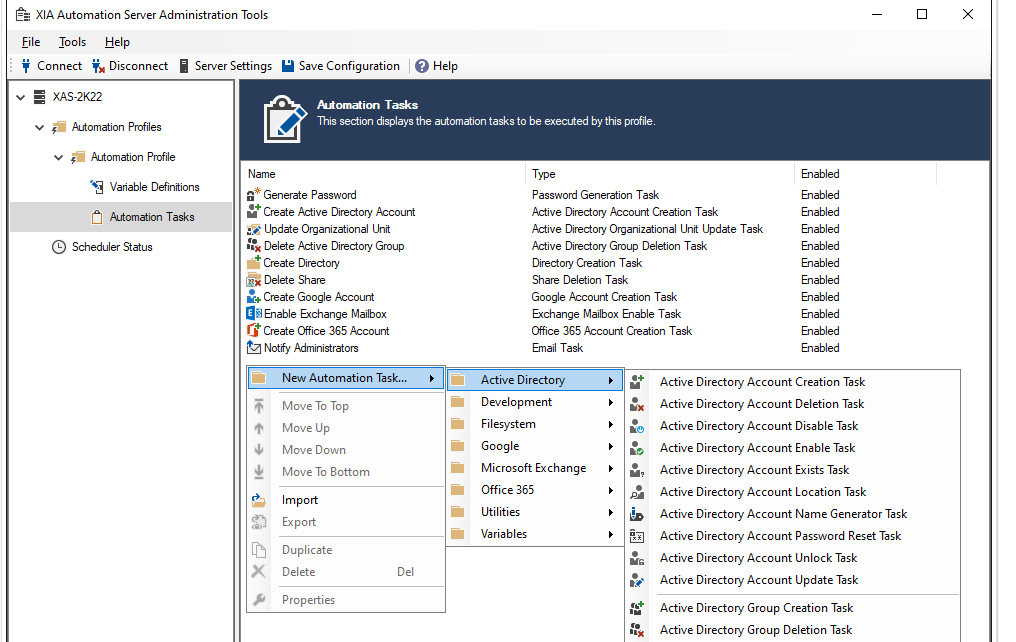Select the Scheduler Status tree label
Viewport: 1016px width, 642px height.
pyautogui.click(x=112, y=247)
